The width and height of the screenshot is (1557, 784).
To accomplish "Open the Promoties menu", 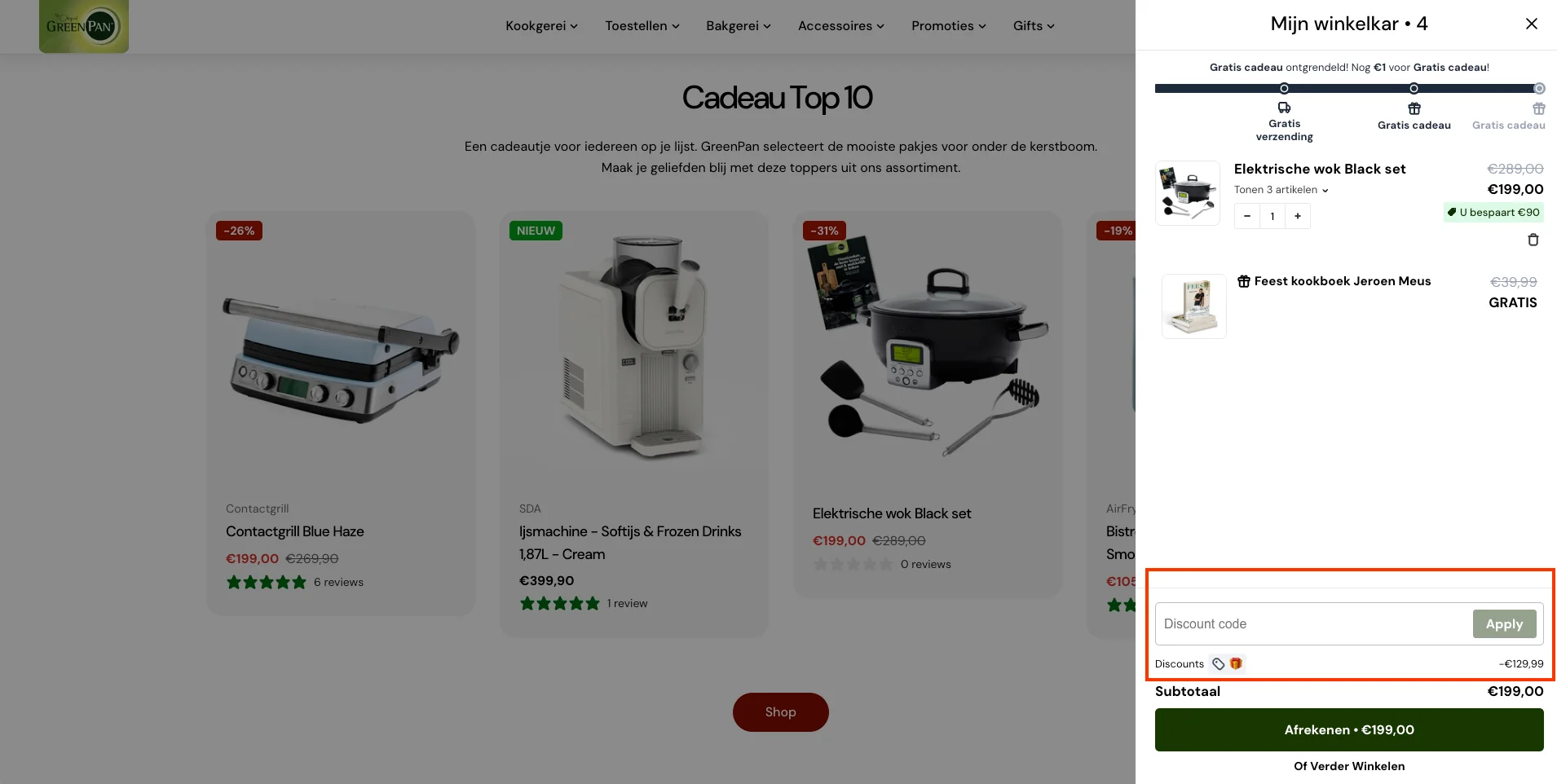I will 949,26.
